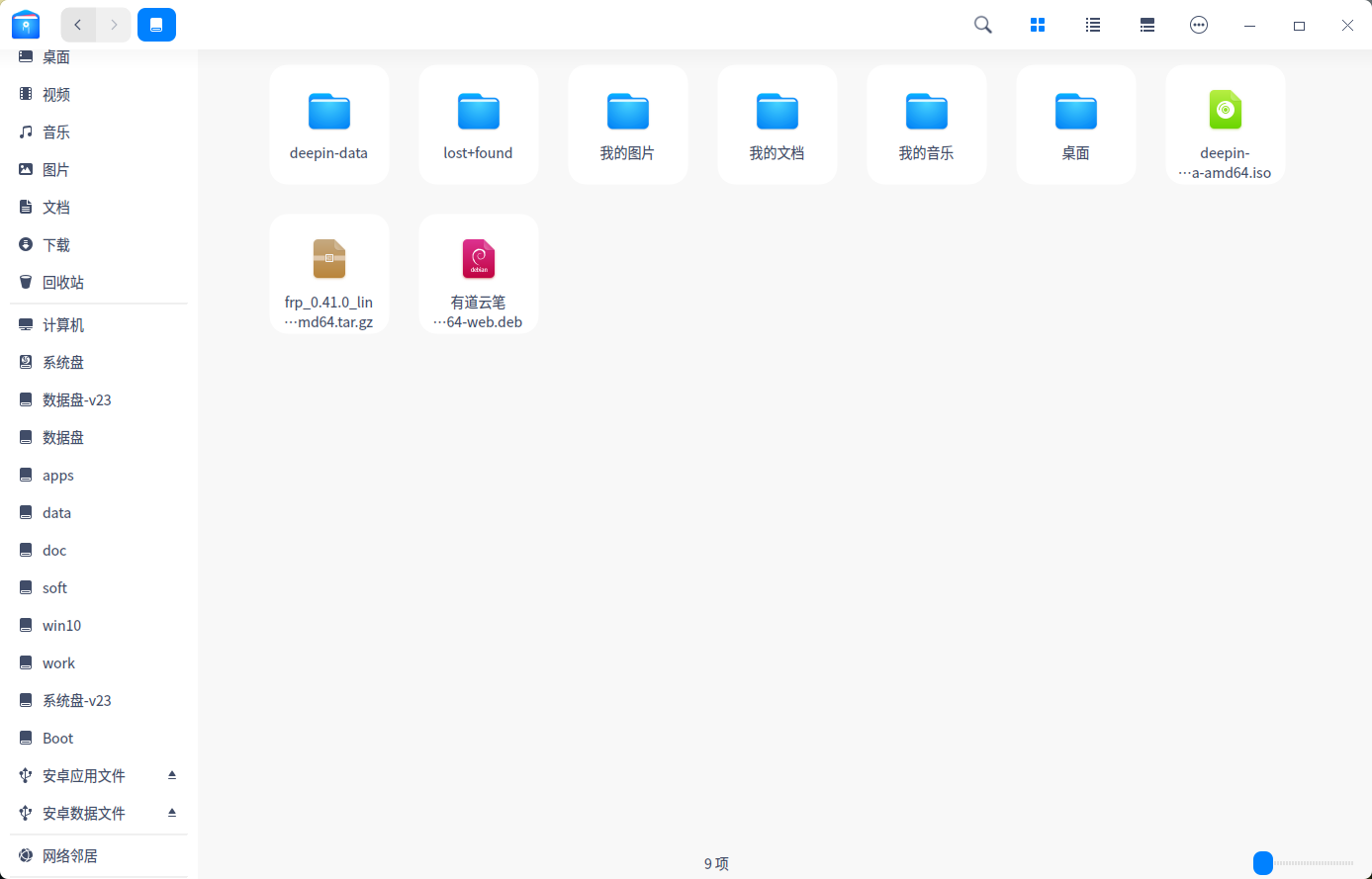Open 下载 in the sidebar
This screenshot has height=879, width=1372.
click(99, 245)
